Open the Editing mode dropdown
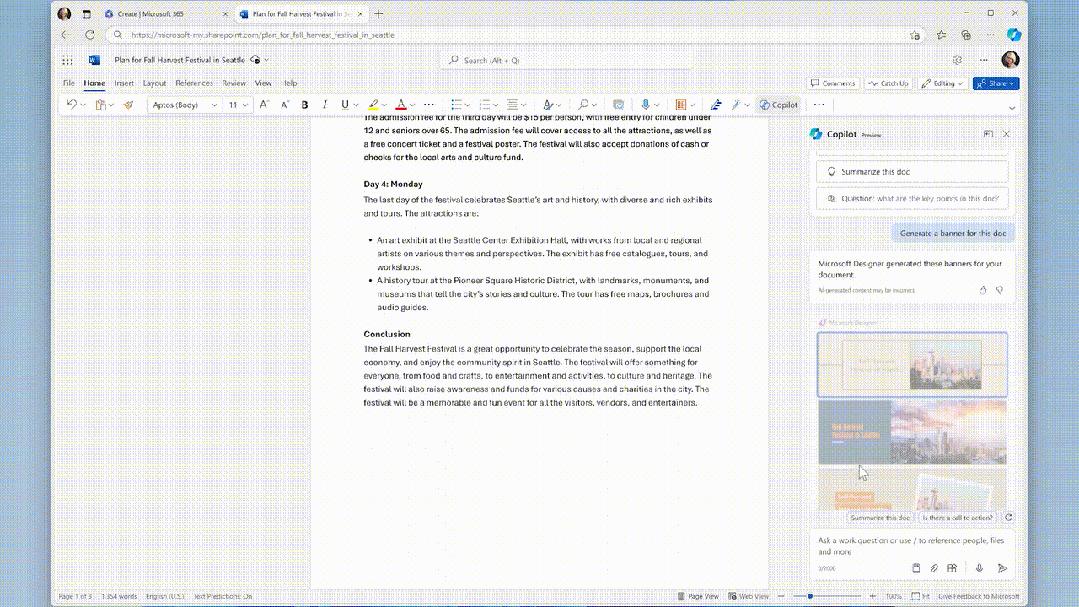 click(x=942, y=84)
